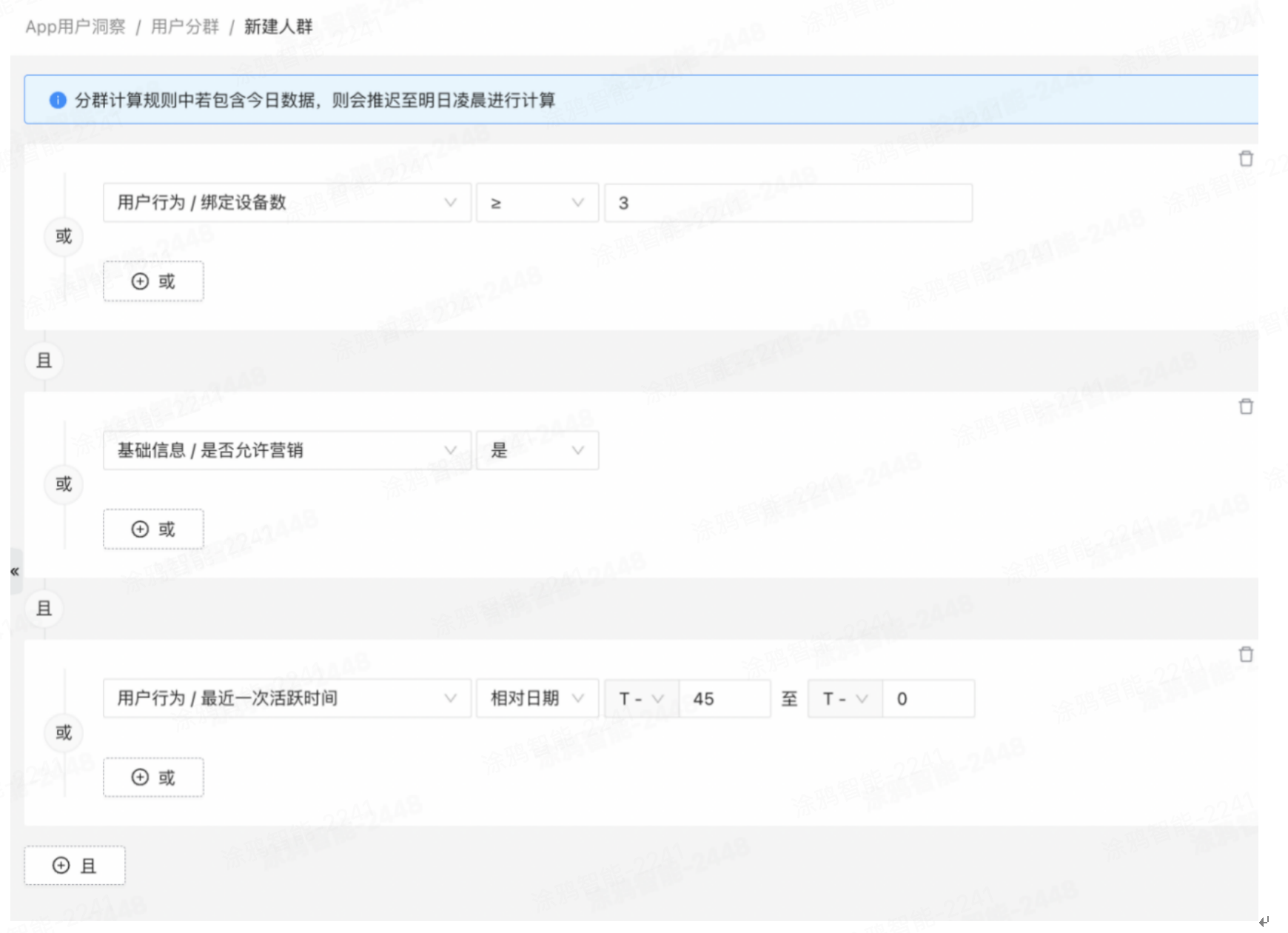The width and height of the screenshot is (1288, 933).
Task: Open the 相对日期 dropdown
Action: point(537,698)
